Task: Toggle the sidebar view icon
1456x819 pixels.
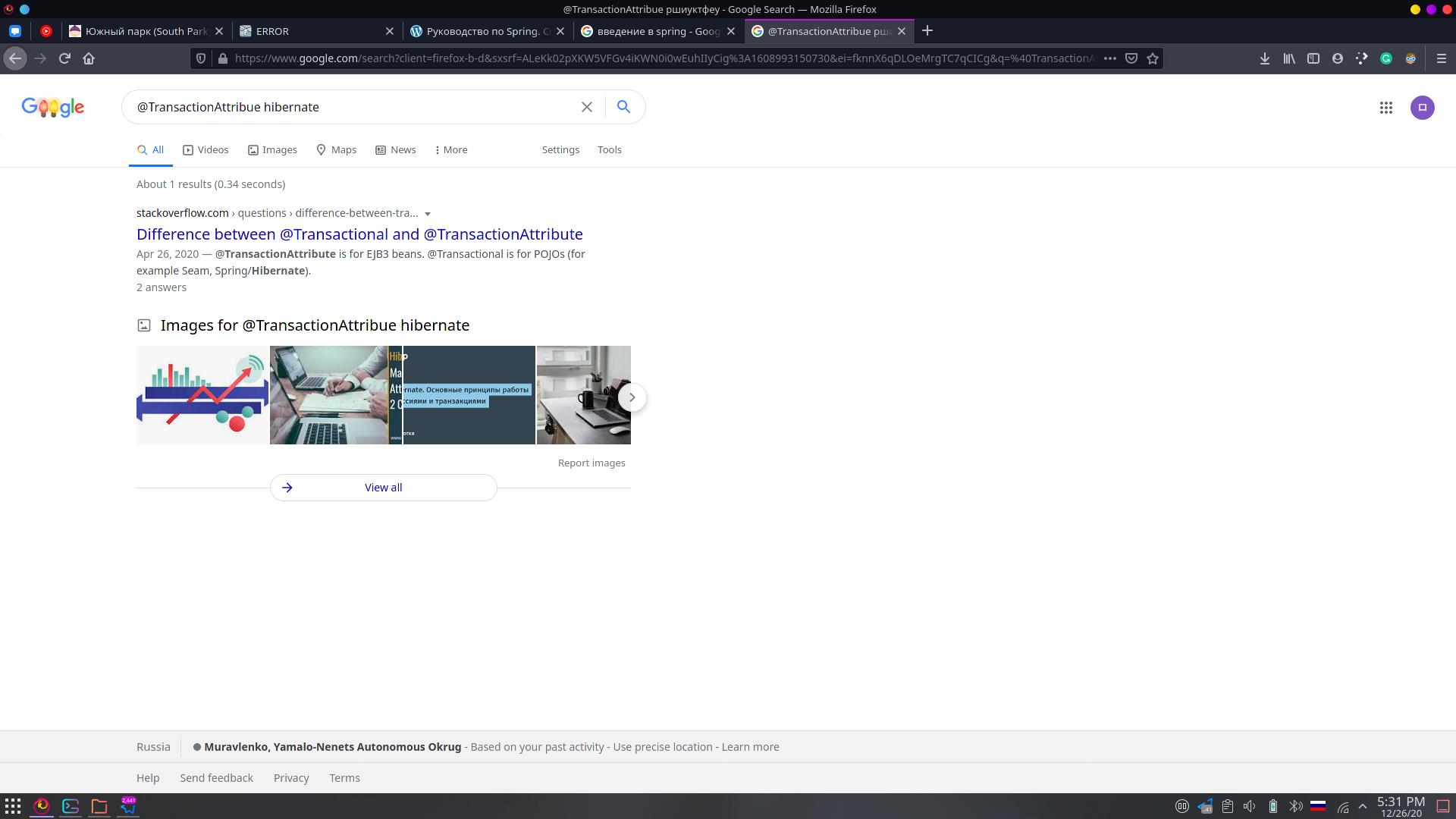Action: [1313, 58]
